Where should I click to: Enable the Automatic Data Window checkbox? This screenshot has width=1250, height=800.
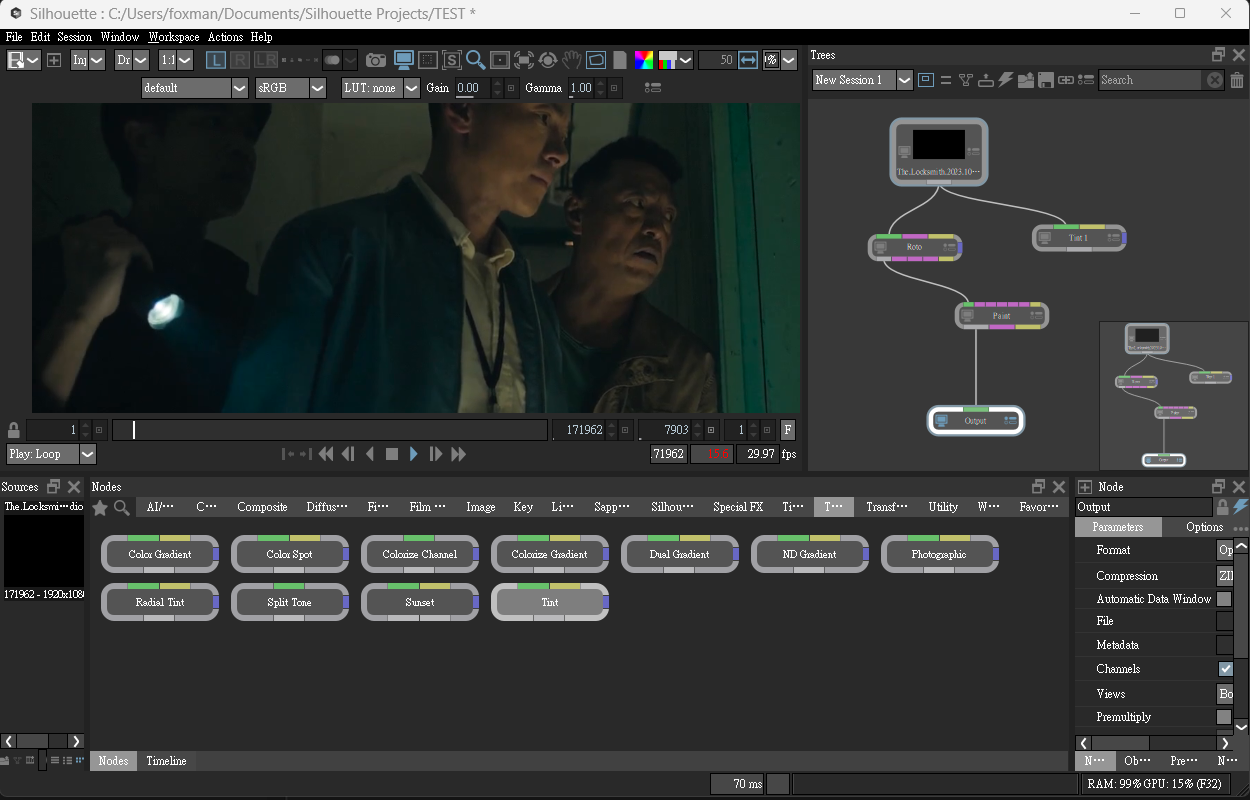1224,599
